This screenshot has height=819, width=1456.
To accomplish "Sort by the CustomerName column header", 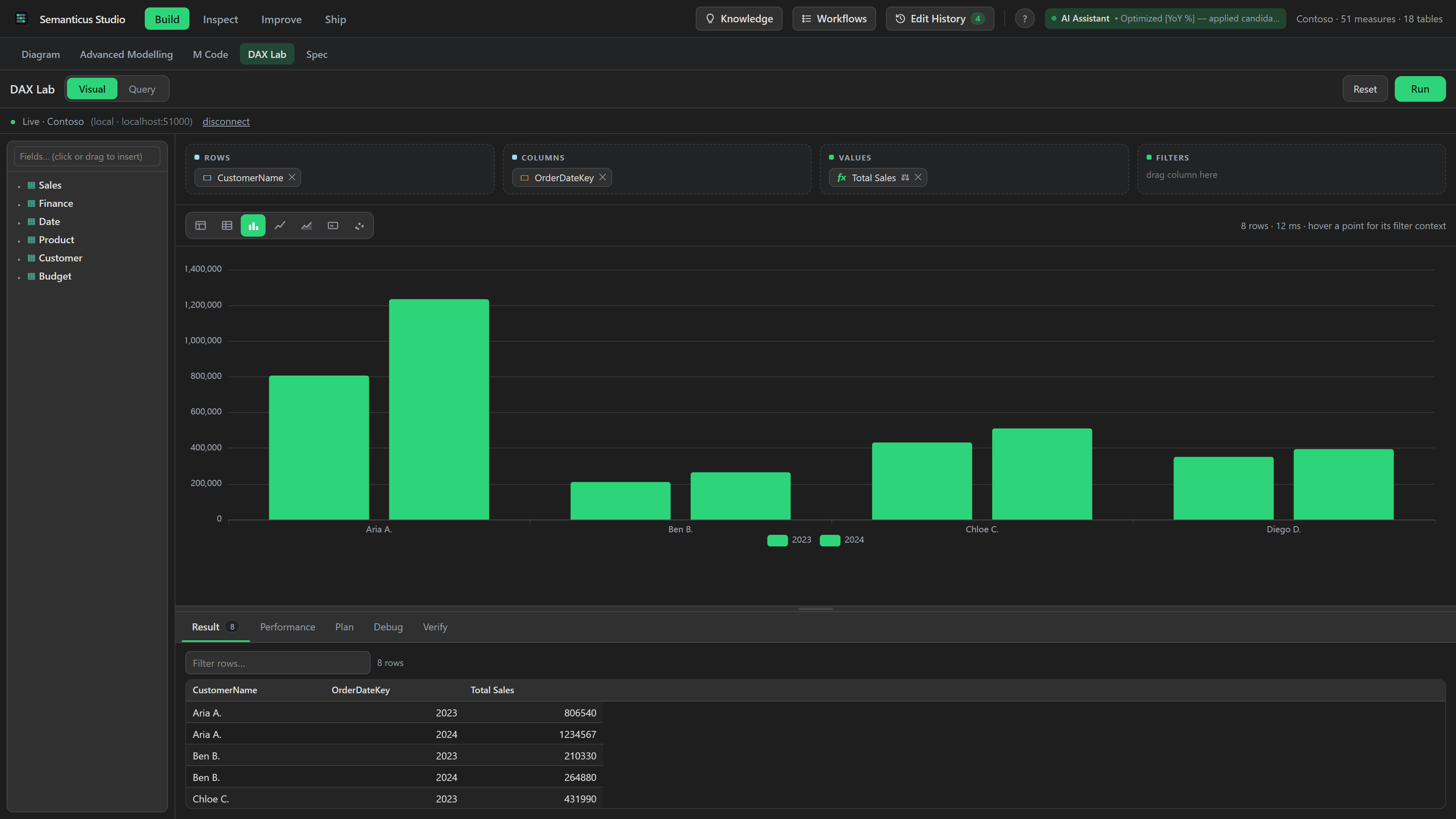I will tap(224, 690).
